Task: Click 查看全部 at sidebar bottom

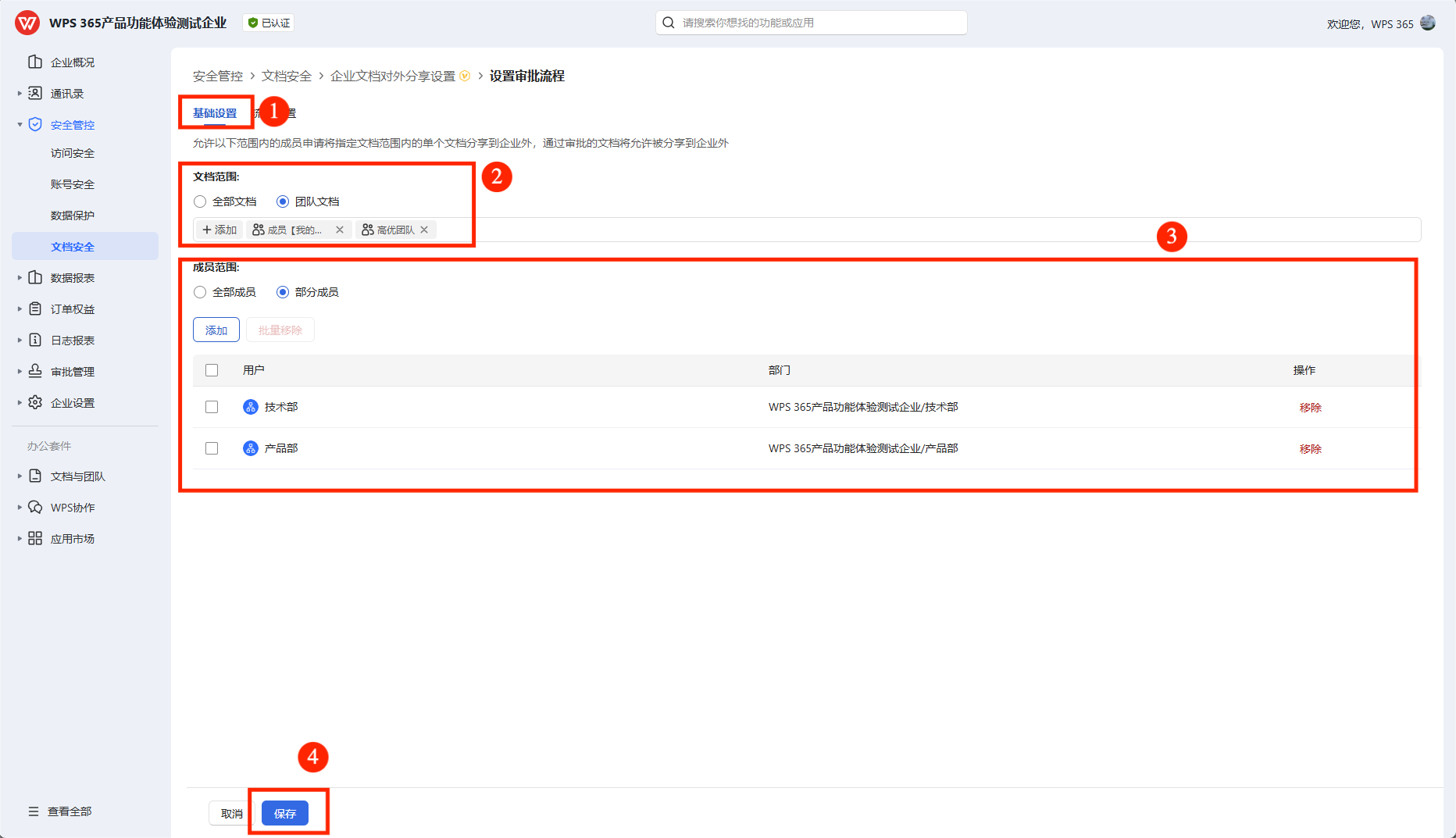Action: tap(70, 811)
